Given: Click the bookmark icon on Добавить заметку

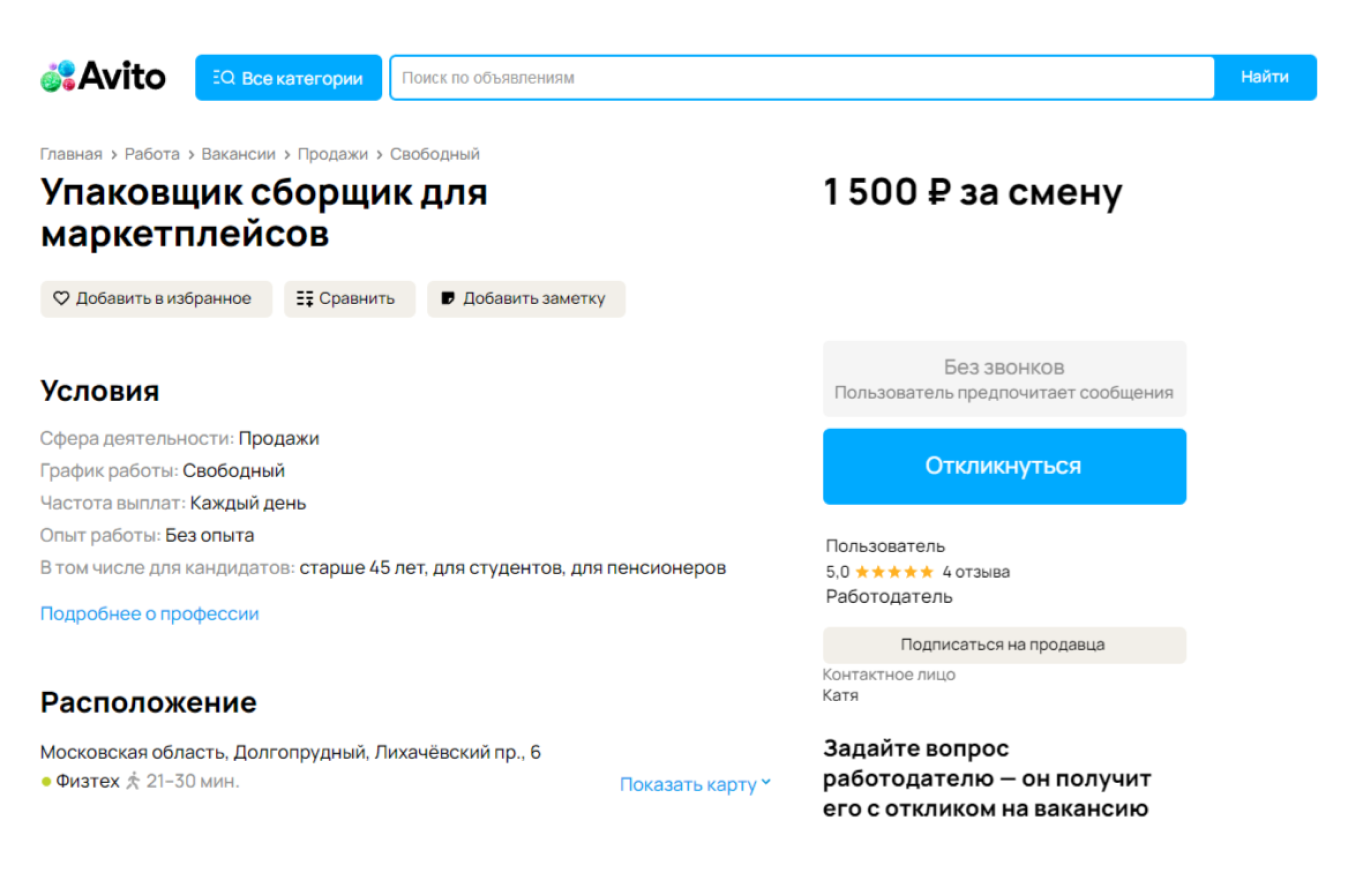Looking at the screenshot, I should click(x=447, y=298).
